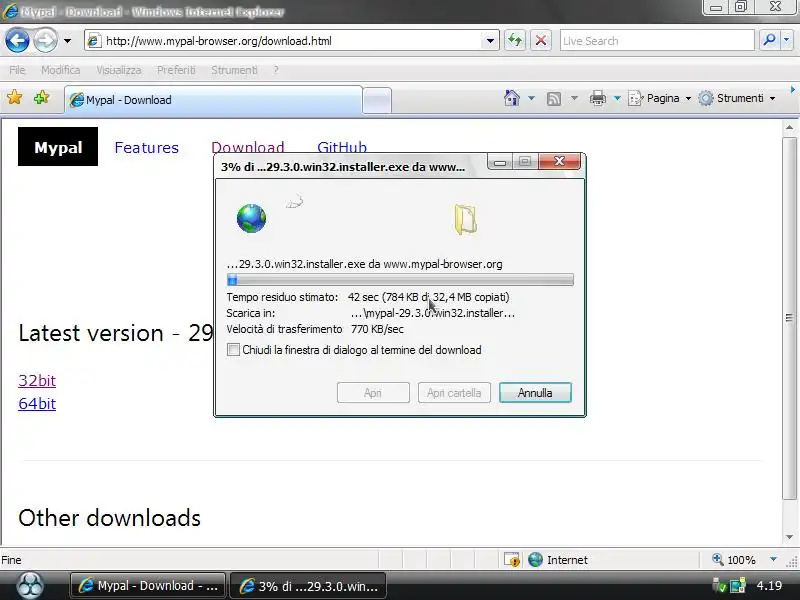Open the GitHub link
The image size is (800, 600).
pos(342,147)
